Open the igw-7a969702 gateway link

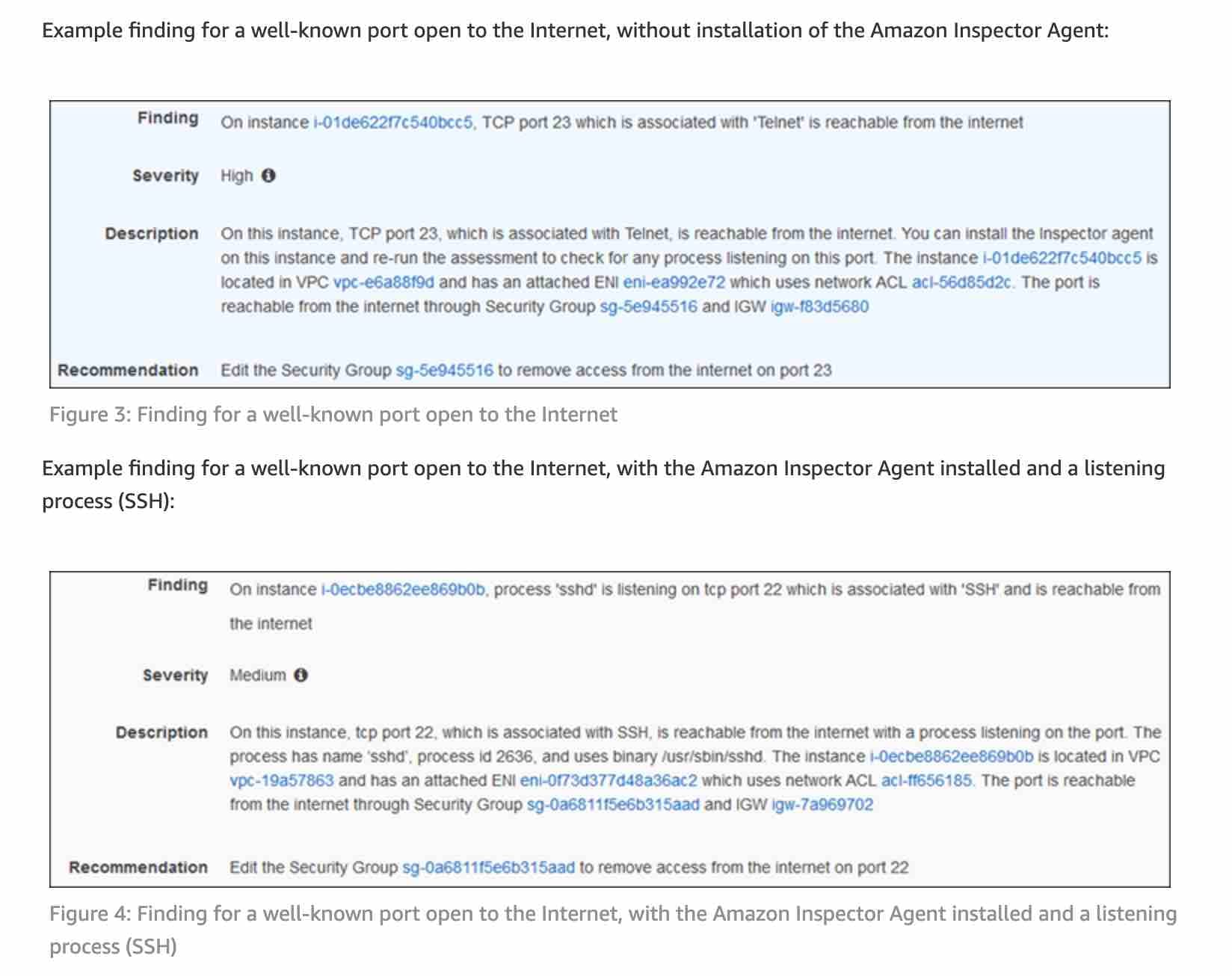tap(822, 805)
